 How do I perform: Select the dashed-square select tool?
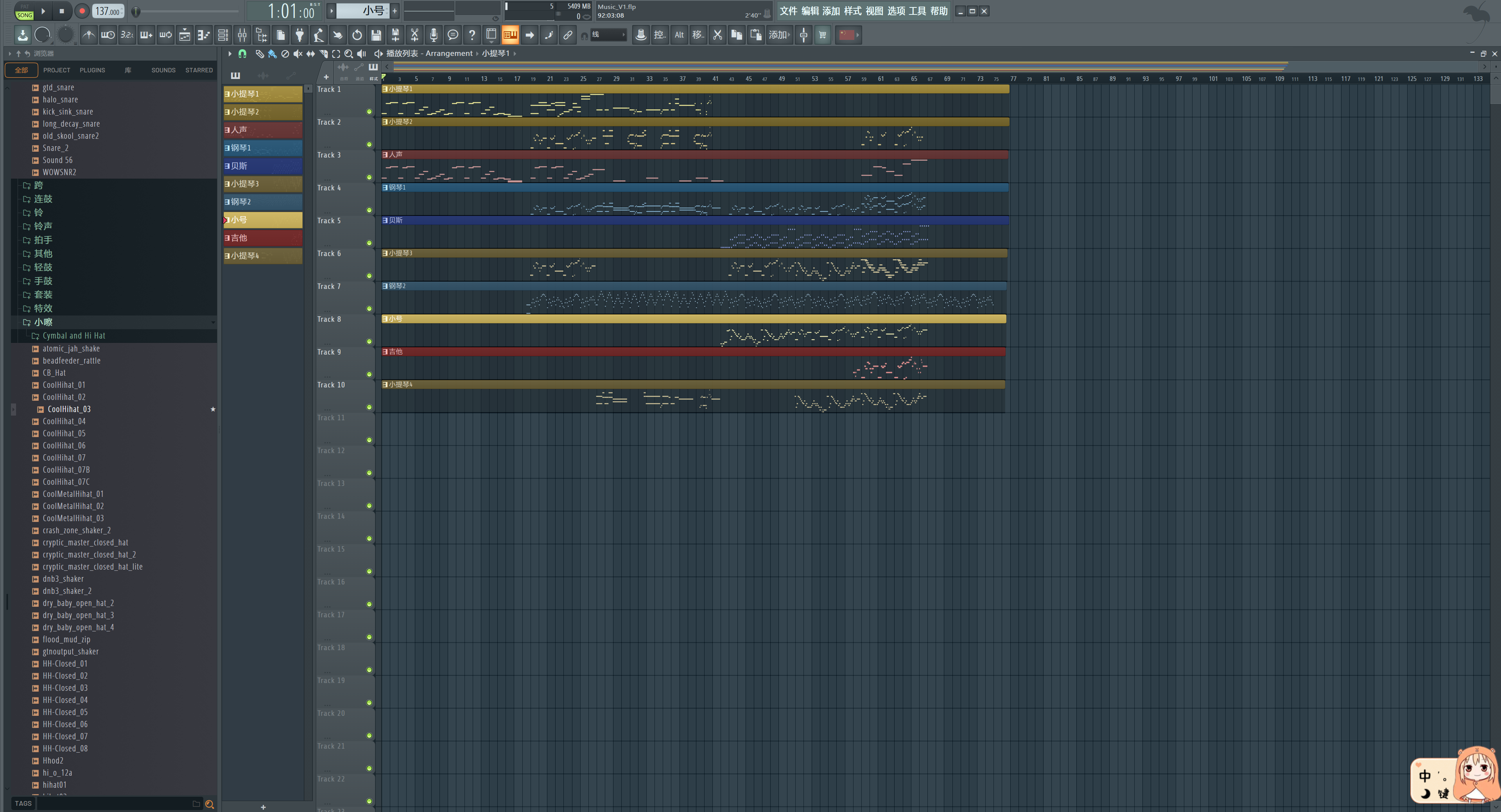(x=336, y=54)
